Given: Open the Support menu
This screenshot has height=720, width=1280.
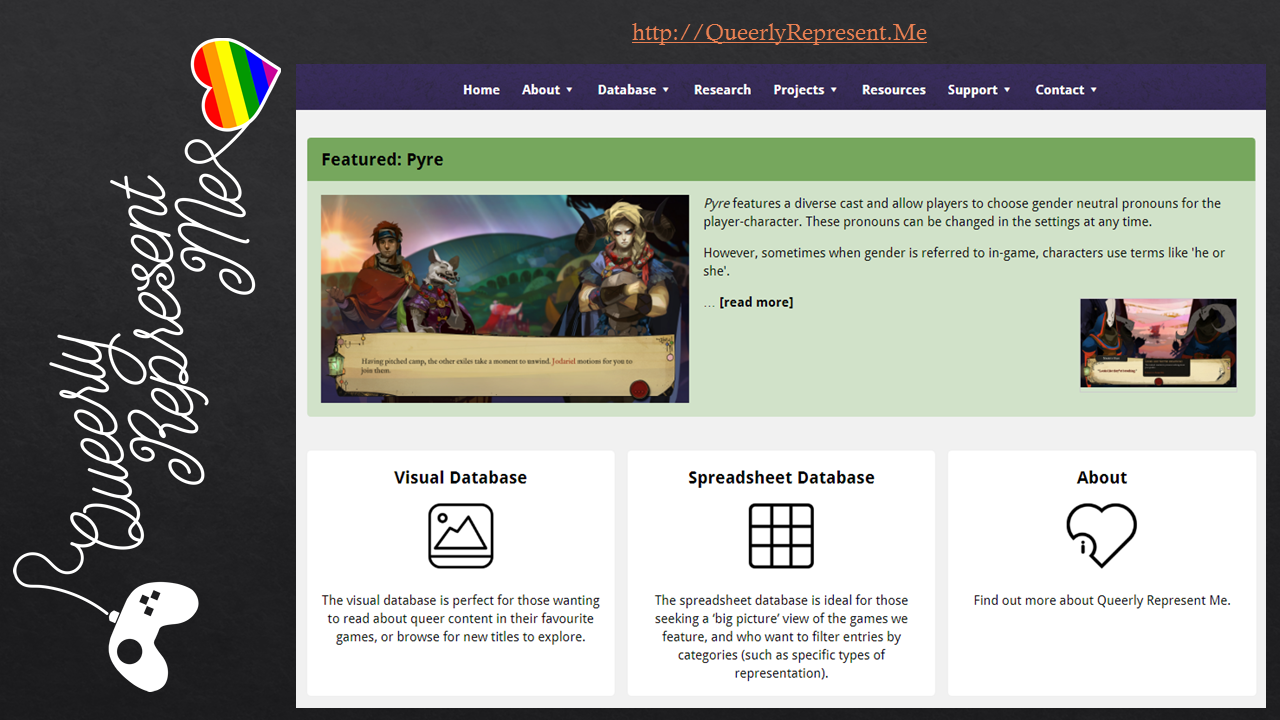Looking at the screenshot, I should pyautogui.click(x=973, y=90).
